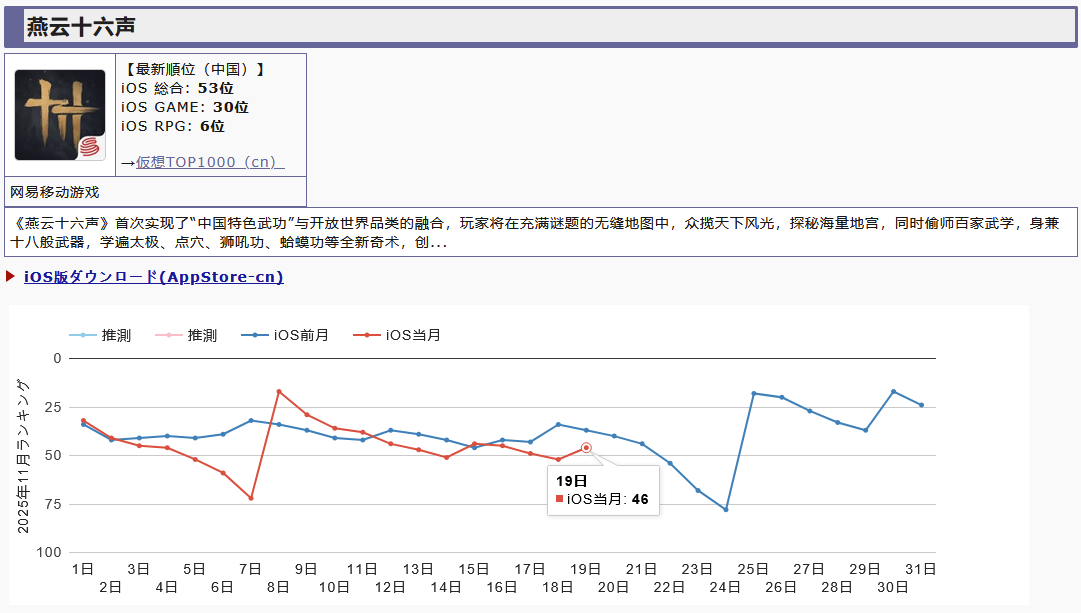
Task: Click the blue data point on 18日
Action: pos(558,424)
